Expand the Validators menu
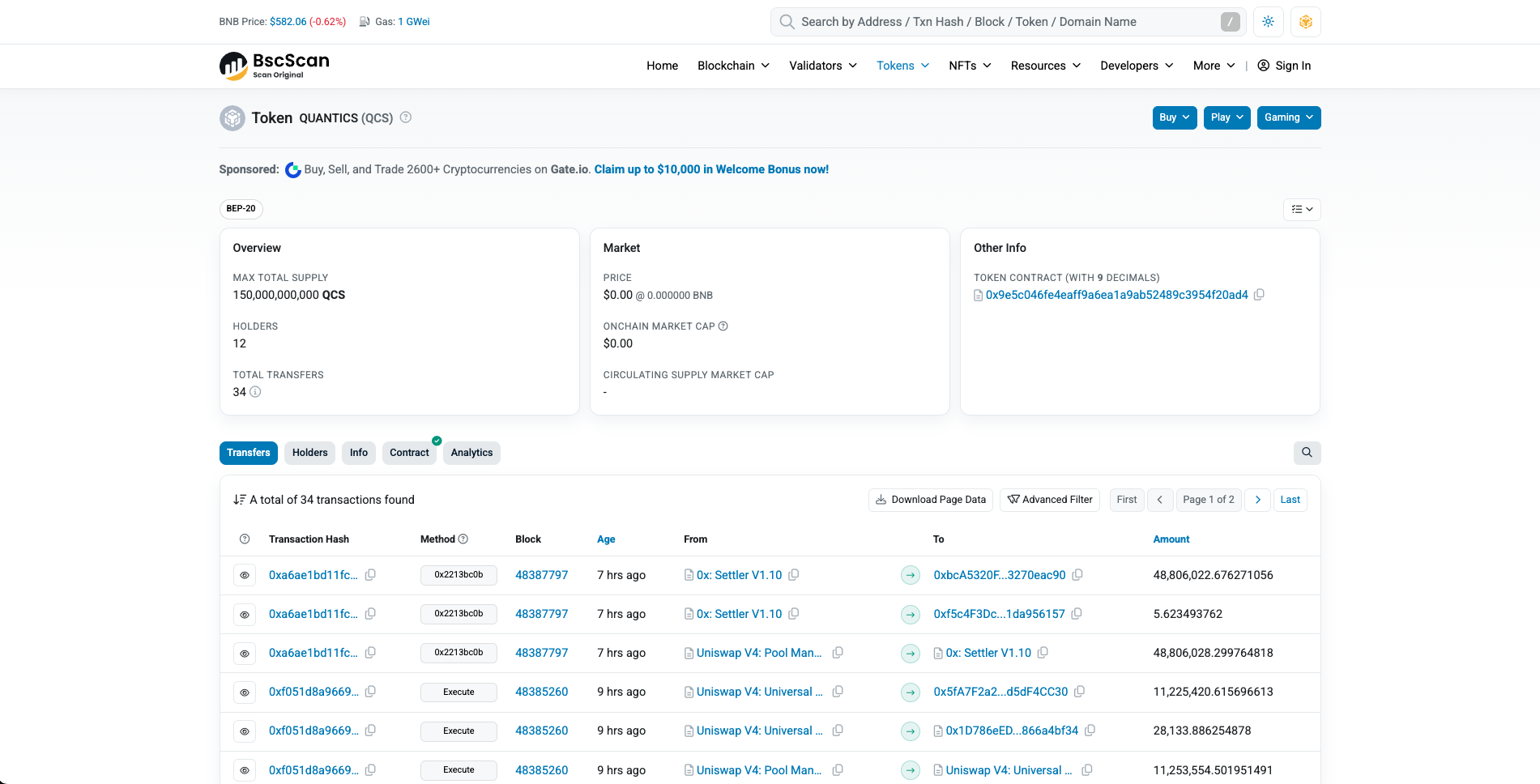The width and height of the screenshot is (1540, 784). [x=823, y=66]
